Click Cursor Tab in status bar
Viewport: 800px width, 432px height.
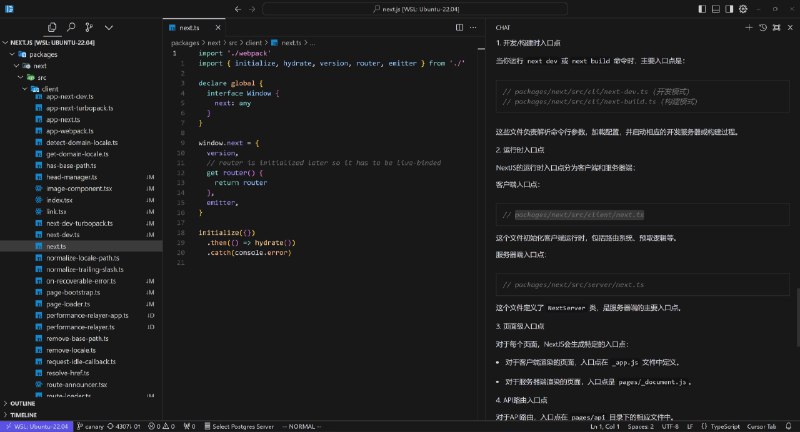pos(761,426)
